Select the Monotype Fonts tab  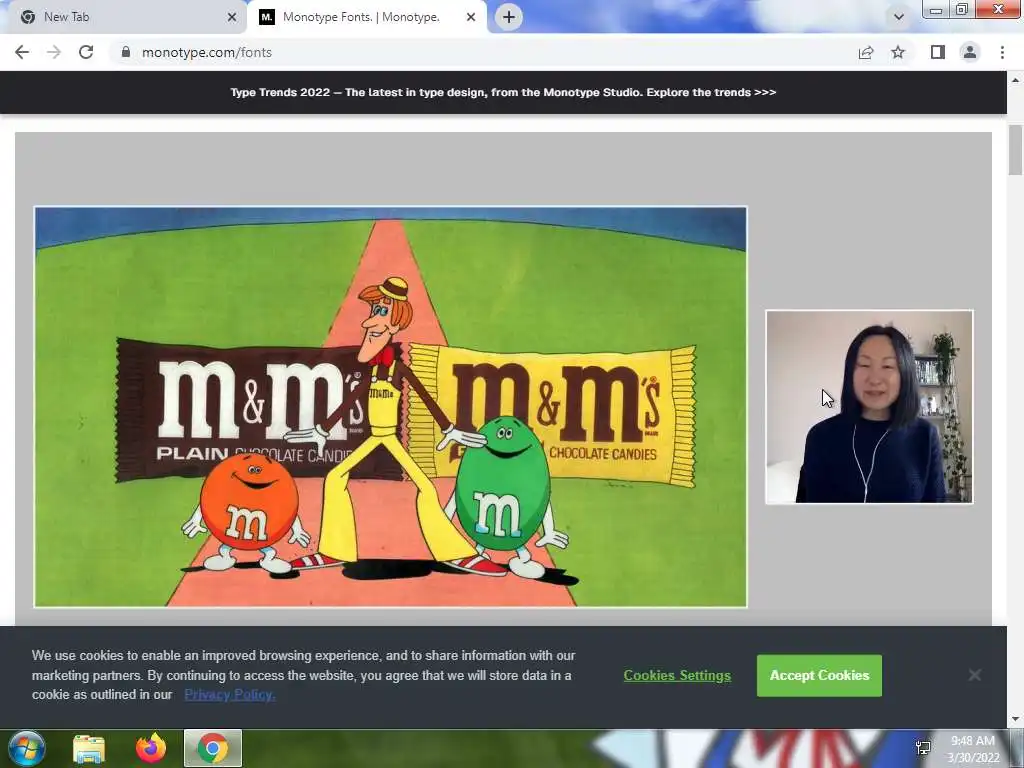[x=366, y=17]
